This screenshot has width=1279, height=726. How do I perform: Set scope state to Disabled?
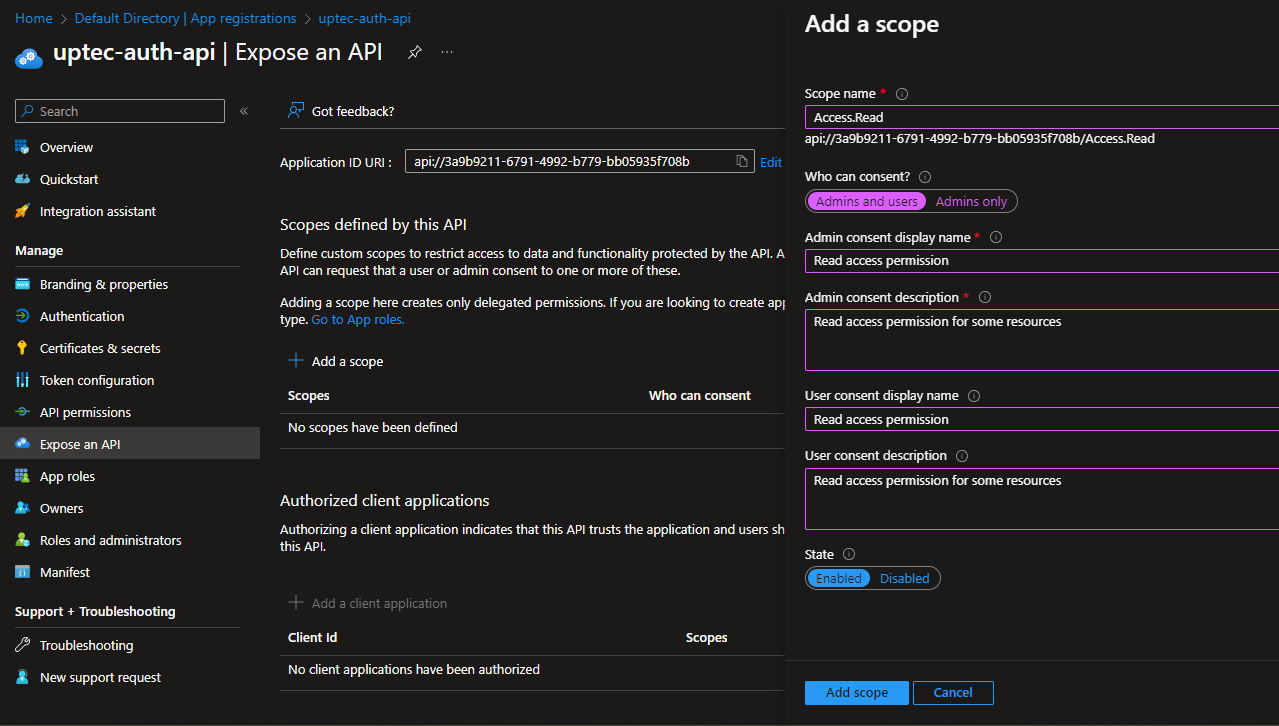coord(904,579)
